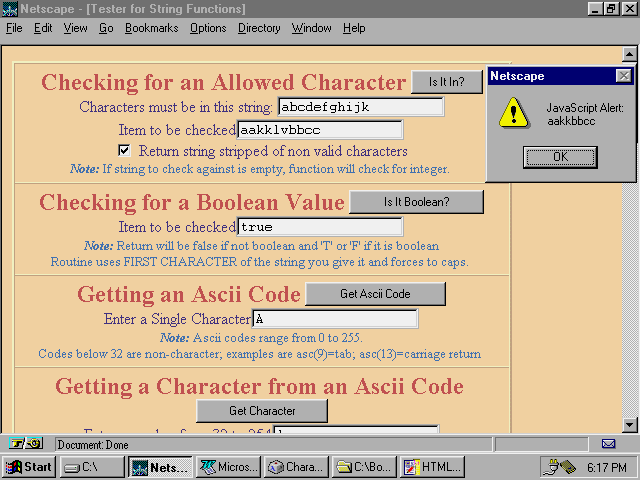This screenshot has width=640, height=480.
Task: Open the mail envelope icon in status bar
Action: click(x=608, y=444)
